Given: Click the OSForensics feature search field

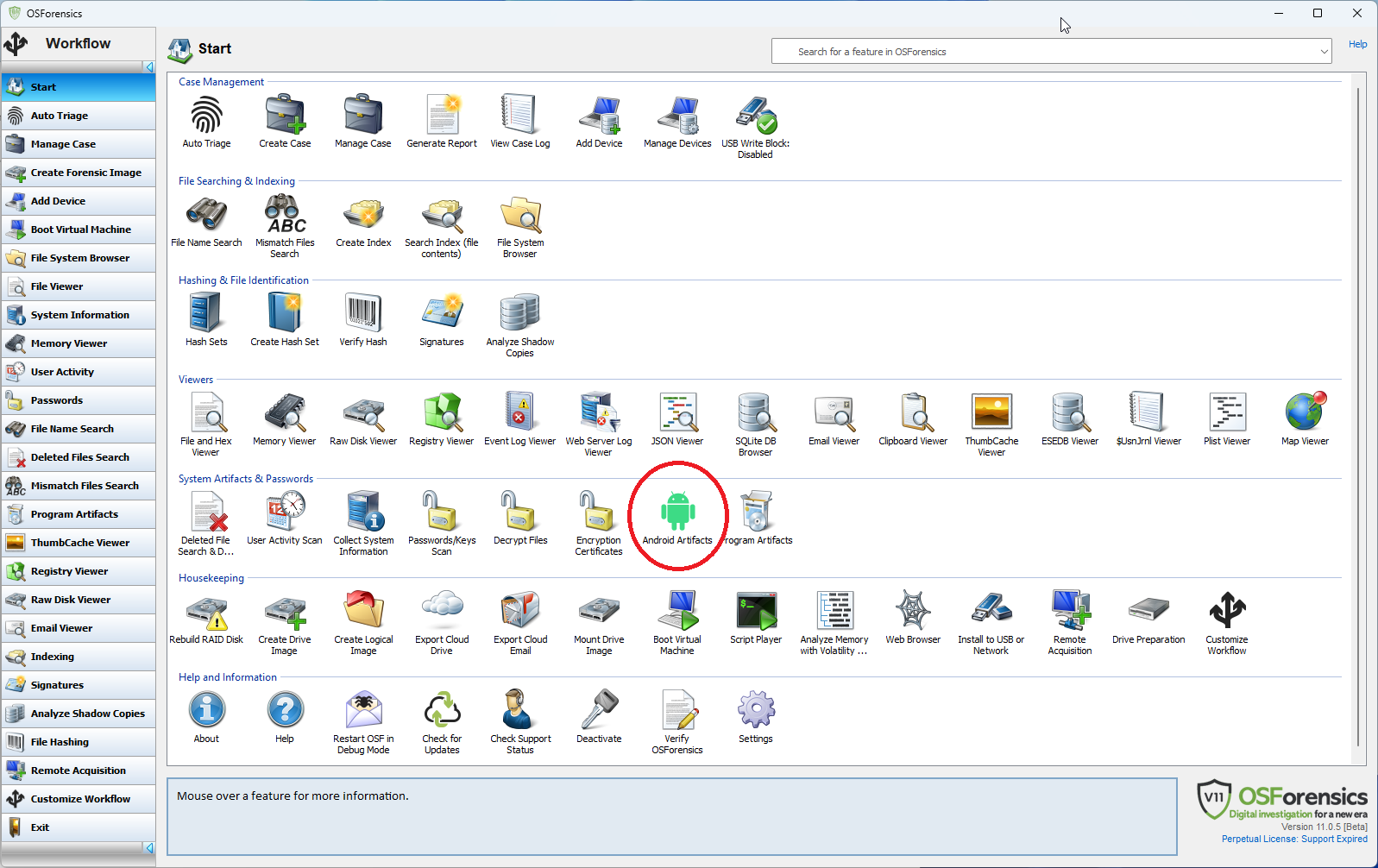Looking at the screenshot, I should point(1044,52).
